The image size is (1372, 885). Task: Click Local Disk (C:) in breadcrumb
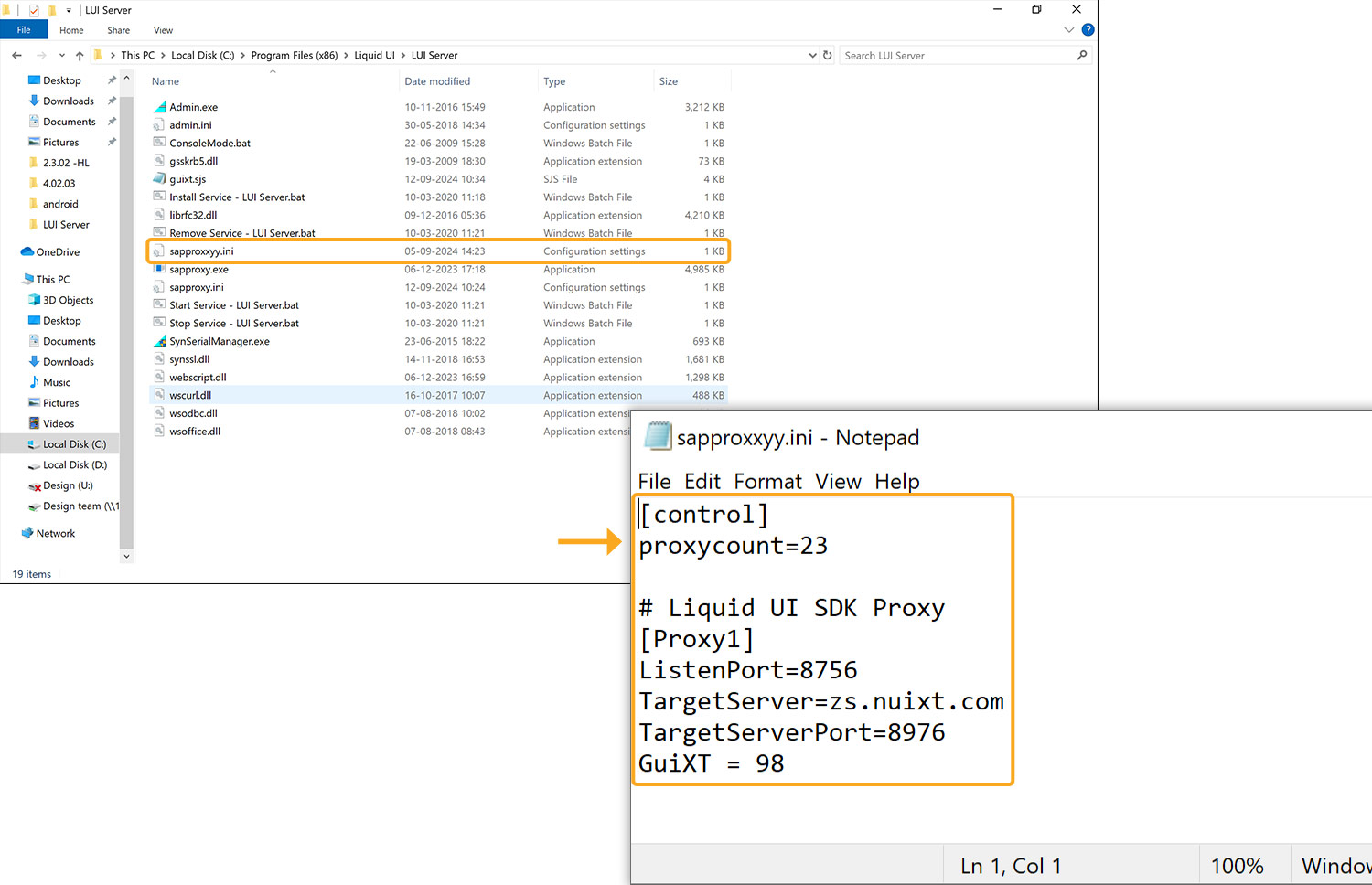click(x=203, y=56)
